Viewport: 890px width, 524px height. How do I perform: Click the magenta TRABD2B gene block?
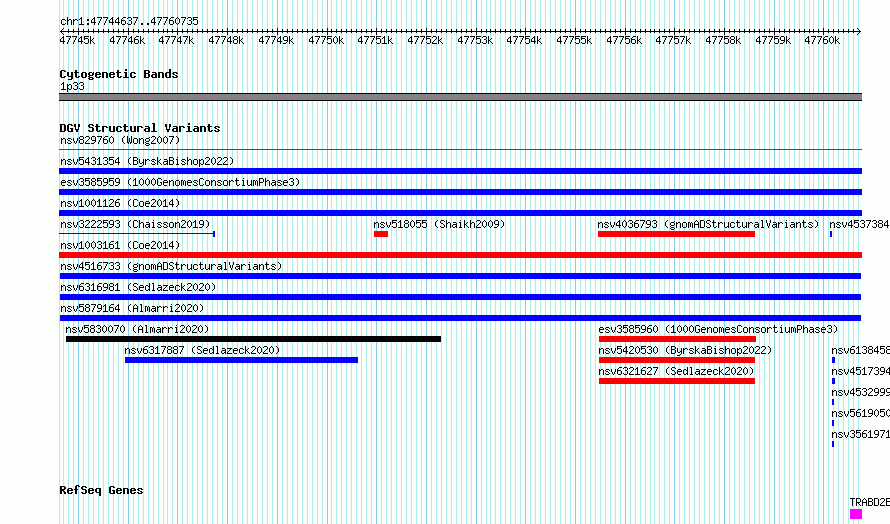[x=856, y=514]
